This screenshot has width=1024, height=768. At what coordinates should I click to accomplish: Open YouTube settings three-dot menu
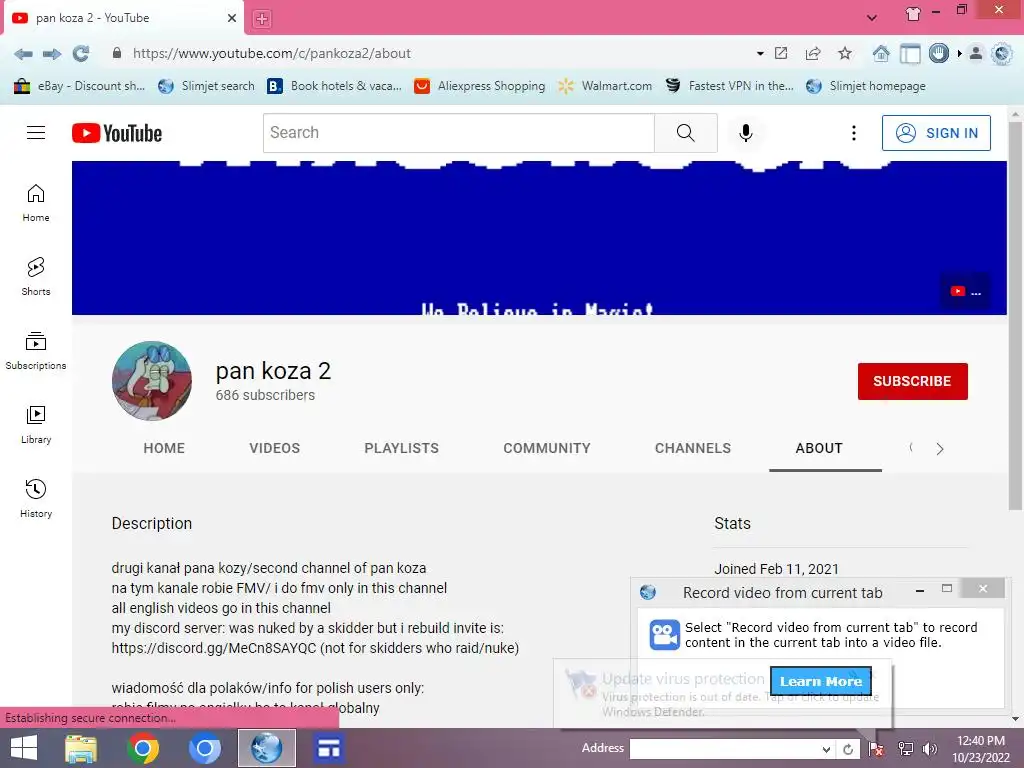pos(854,133)
